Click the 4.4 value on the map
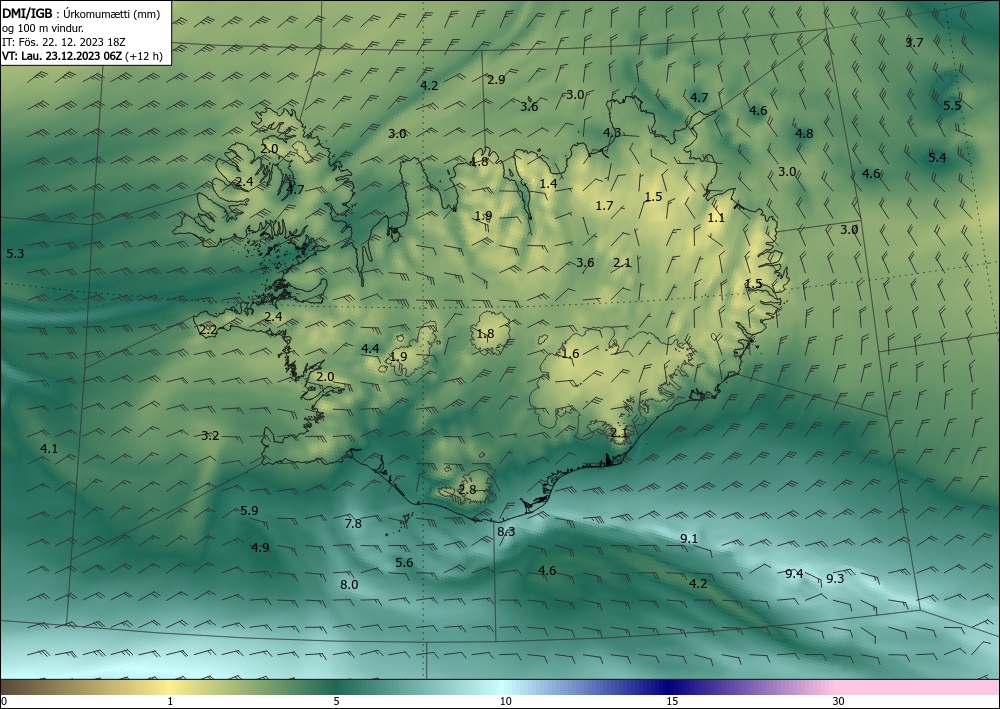1000x709 pixels. click(x=371, y=348)
